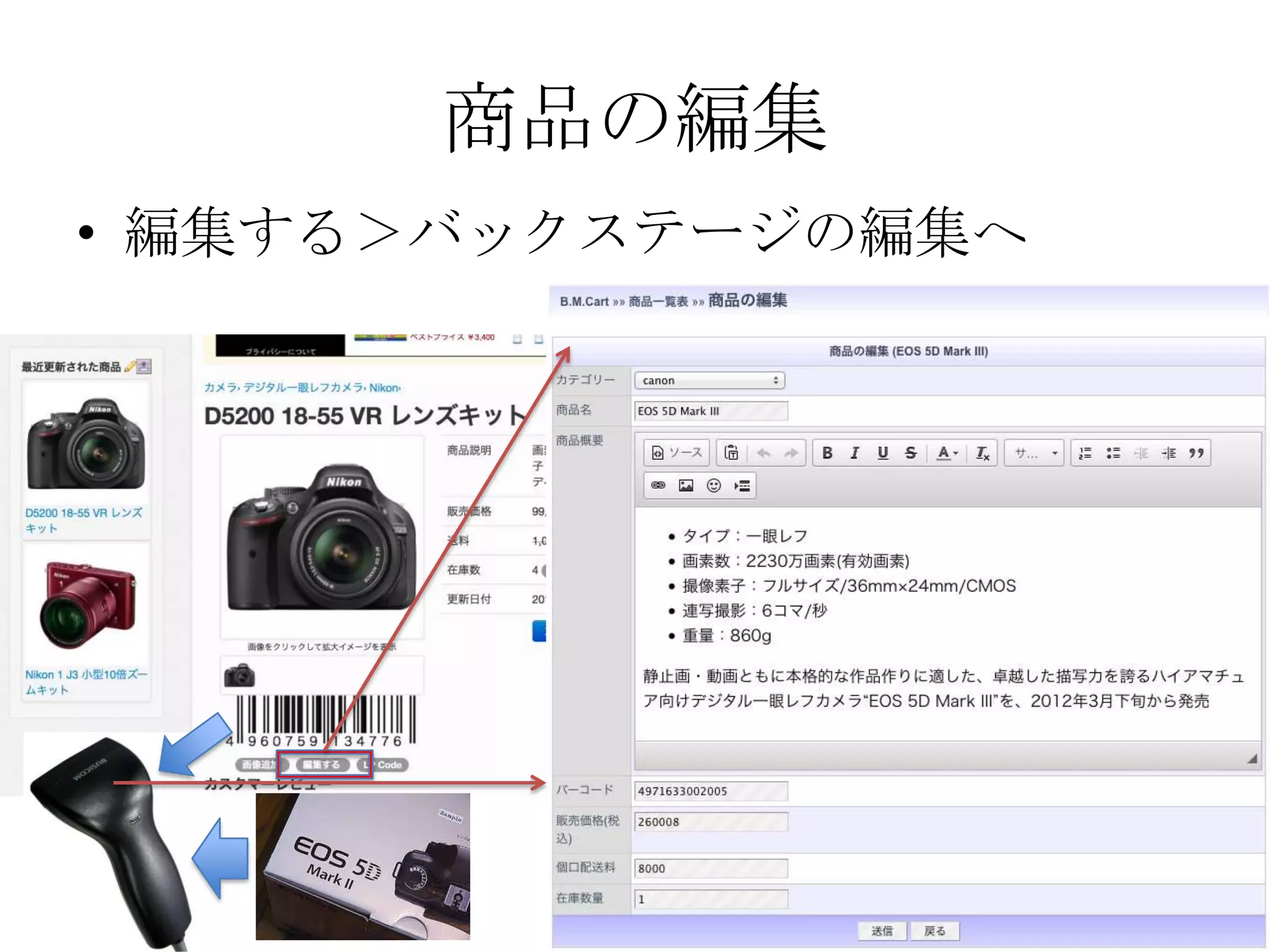
Task: Click the デジタル一眼レフカメラ breadcrumb link
Action: click(303, 387)
